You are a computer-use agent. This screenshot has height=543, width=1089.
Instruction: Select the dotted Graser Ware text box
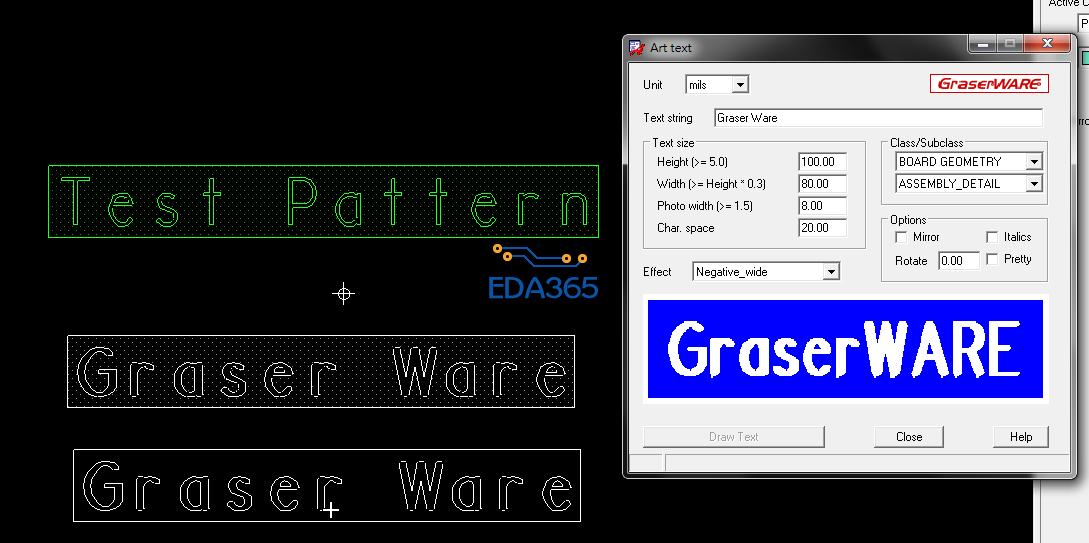(x=321, y=371)
